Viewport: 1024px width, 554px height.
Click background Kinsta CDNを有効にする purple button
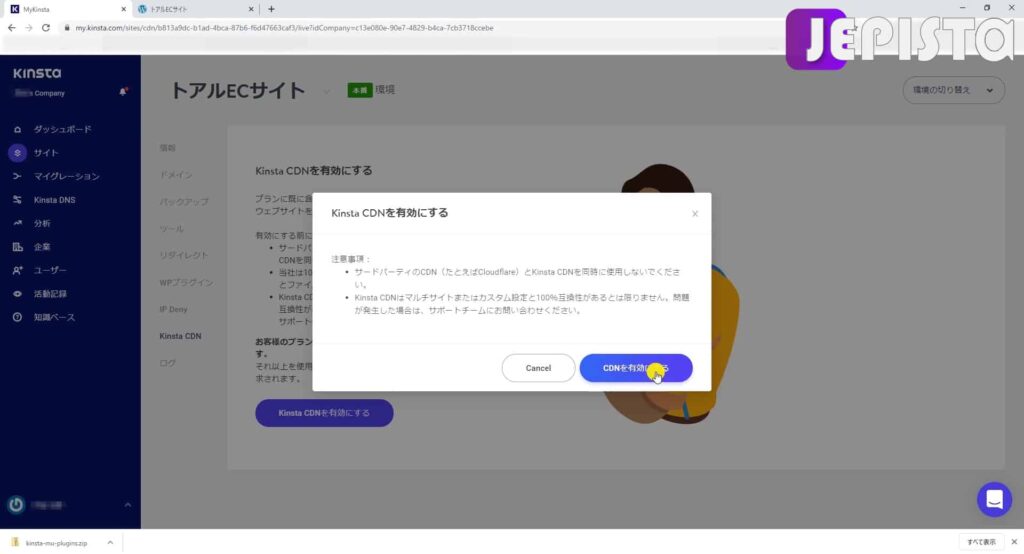325,413
